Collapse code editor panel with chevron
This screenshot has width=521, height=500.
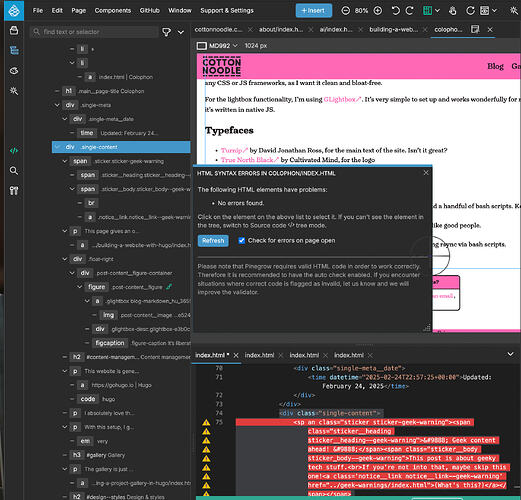[510, 354]
